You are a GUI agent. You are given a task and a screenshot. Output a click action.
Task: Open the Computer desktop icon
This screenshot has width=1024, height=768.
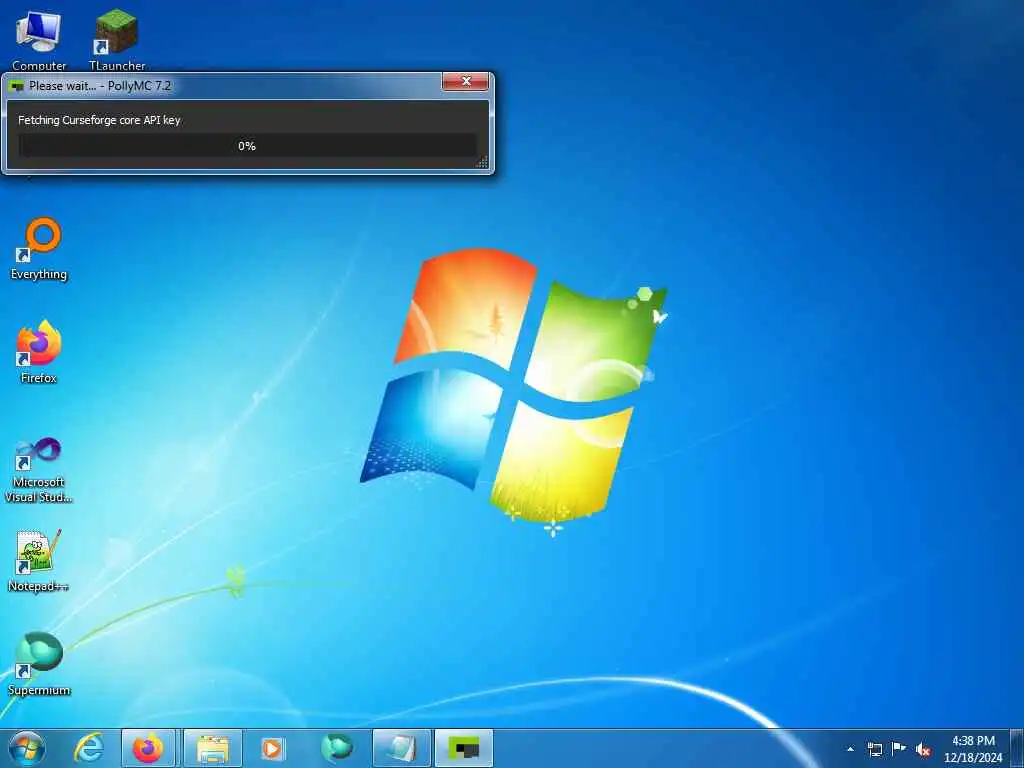[x=39, y=39]
